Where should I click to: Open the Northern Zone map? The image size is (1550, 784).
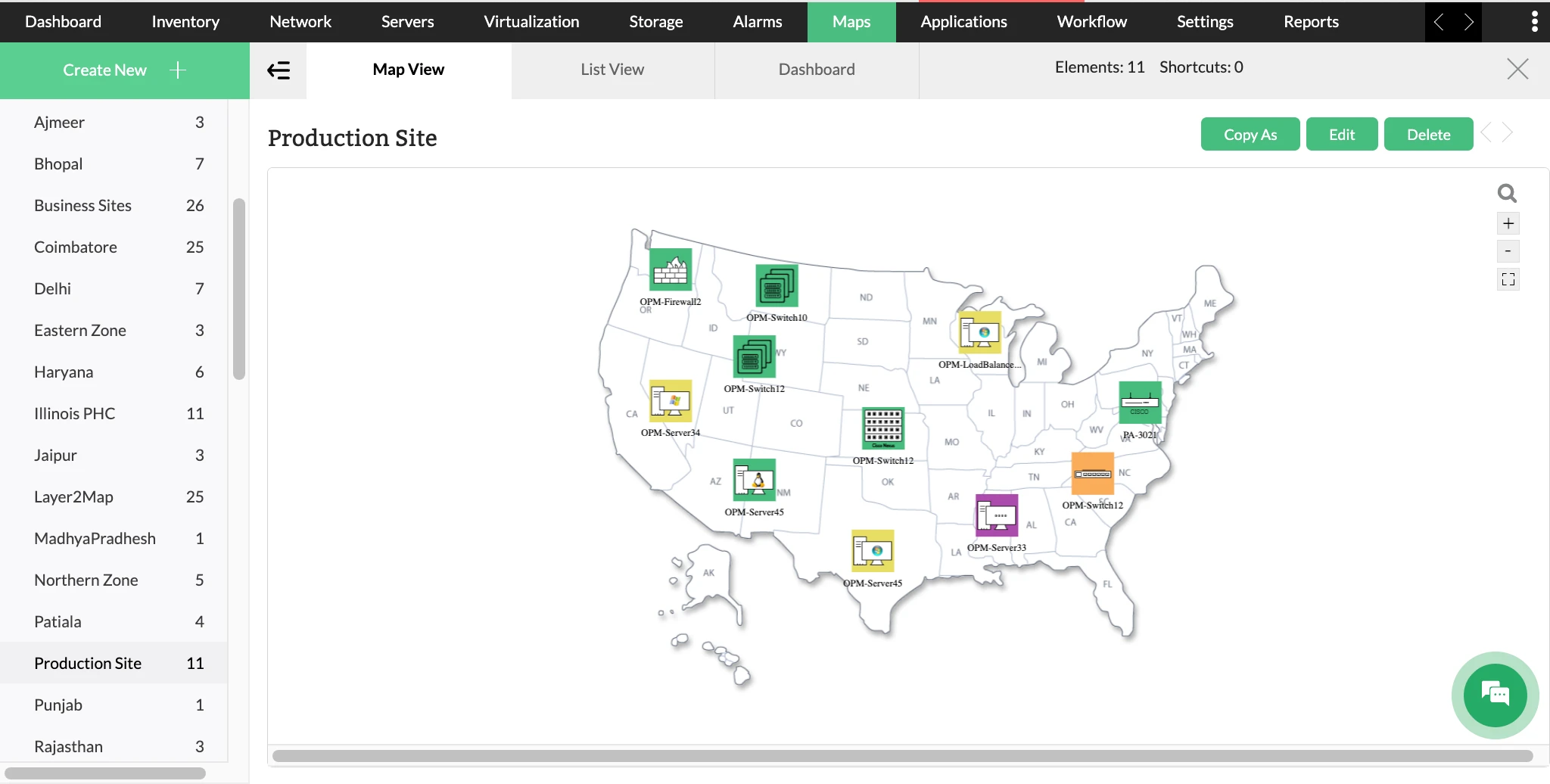pos(114,580)
